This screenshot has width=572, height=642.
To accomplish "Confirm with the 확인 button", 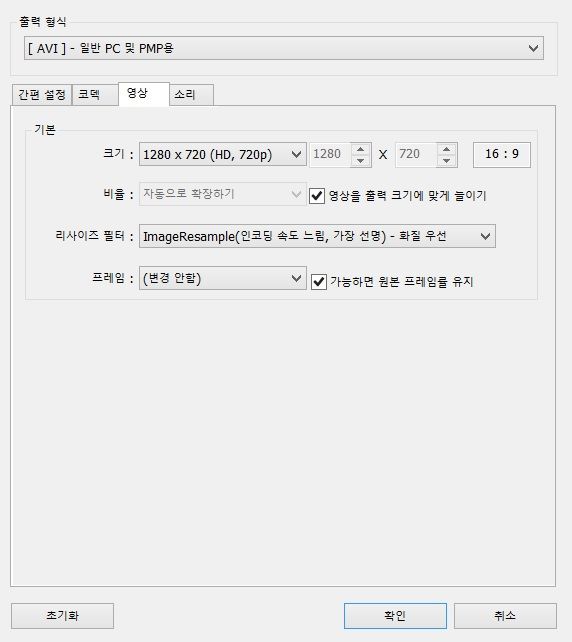I will click(x=395, y=615).
